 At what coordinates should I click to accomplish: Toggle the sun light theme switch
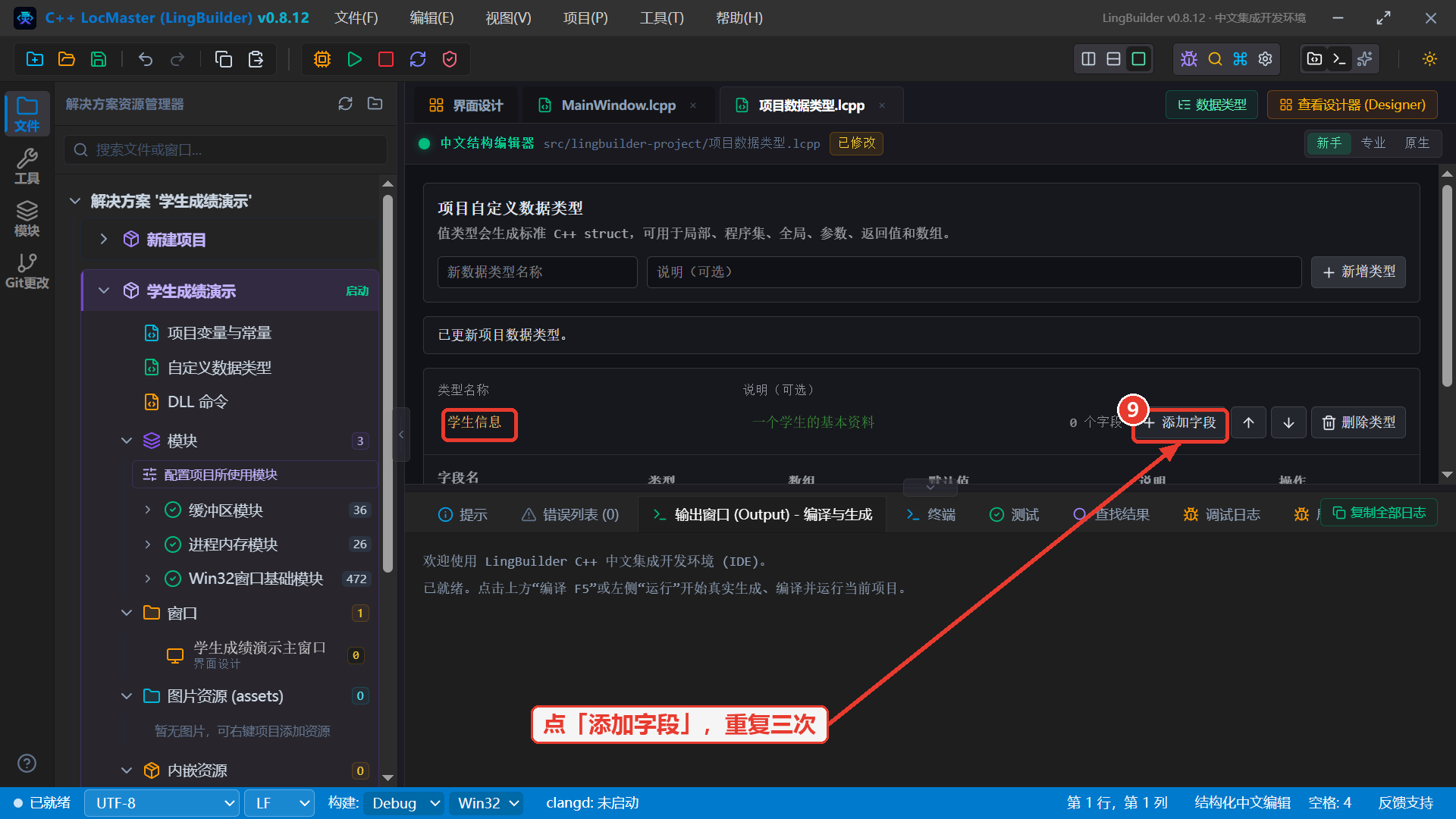(1429, 59)
